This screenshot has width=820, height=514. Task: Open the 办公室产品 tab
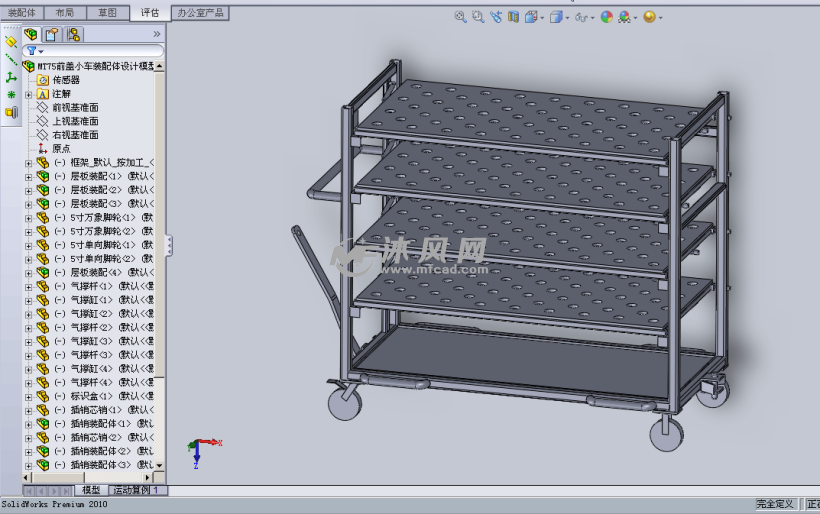(x=200, y=13)
